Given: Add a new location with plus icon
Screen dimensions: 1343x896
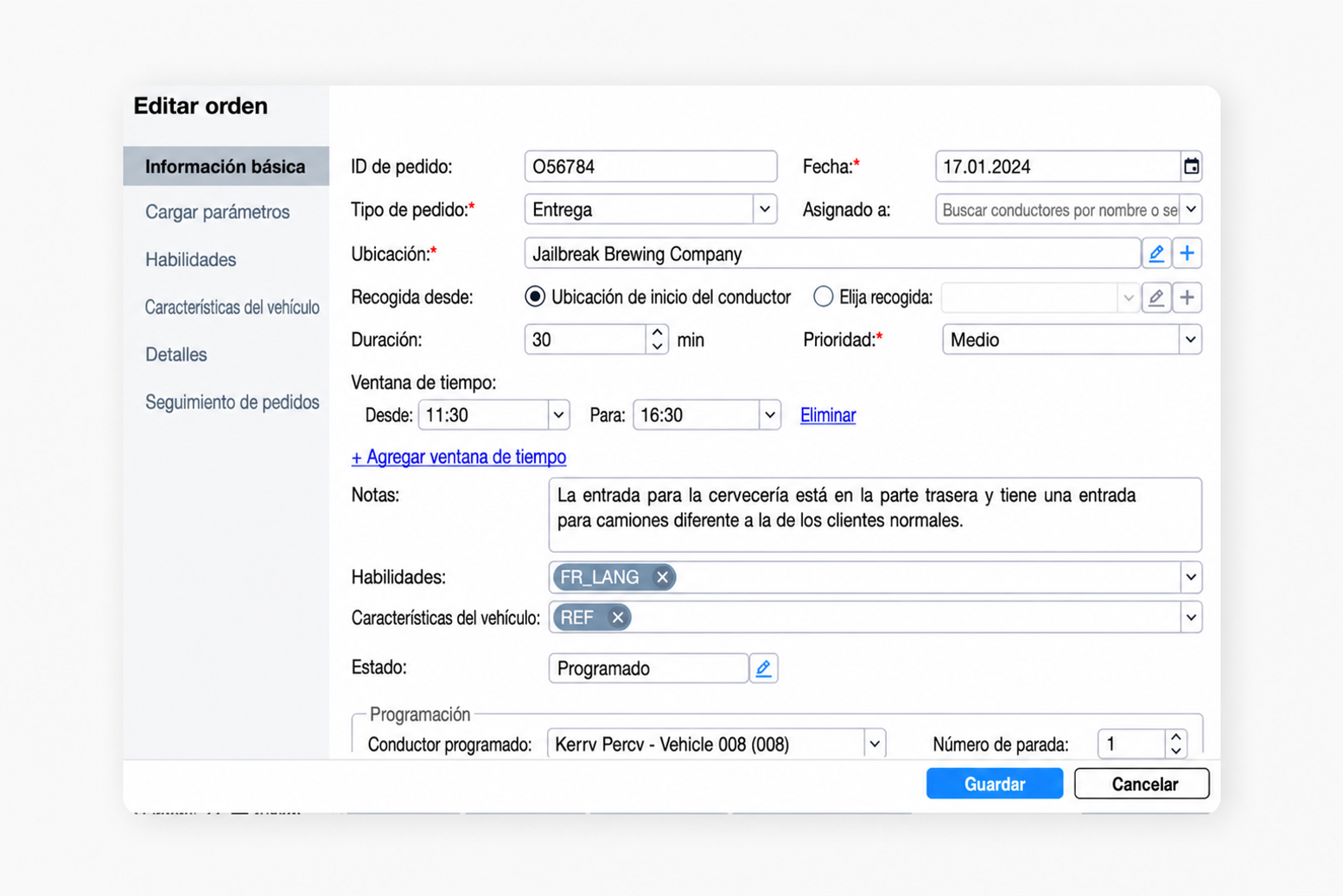Looking at the screenshot, I should (1187, 253).
